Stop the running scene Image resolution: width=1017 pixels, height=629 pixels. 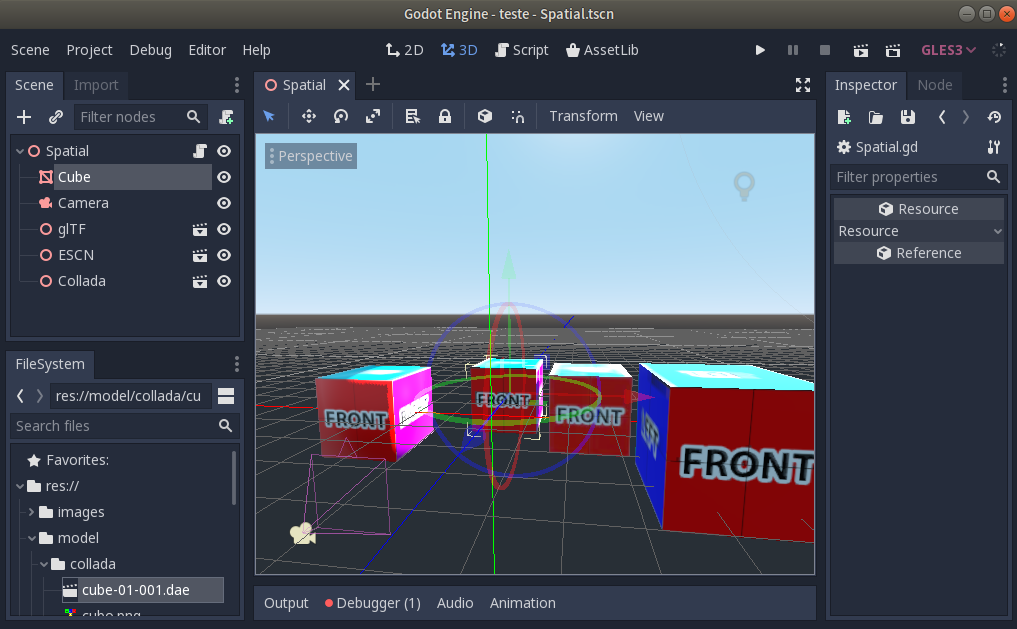pyautogui.click(x=825, y=50)
